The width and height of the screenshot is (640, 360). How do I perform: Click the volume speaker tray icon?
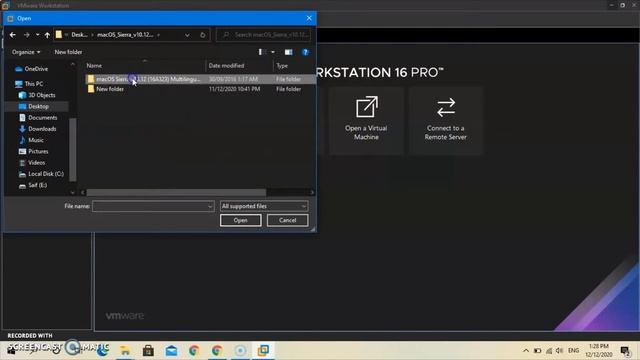click(560, 351)
